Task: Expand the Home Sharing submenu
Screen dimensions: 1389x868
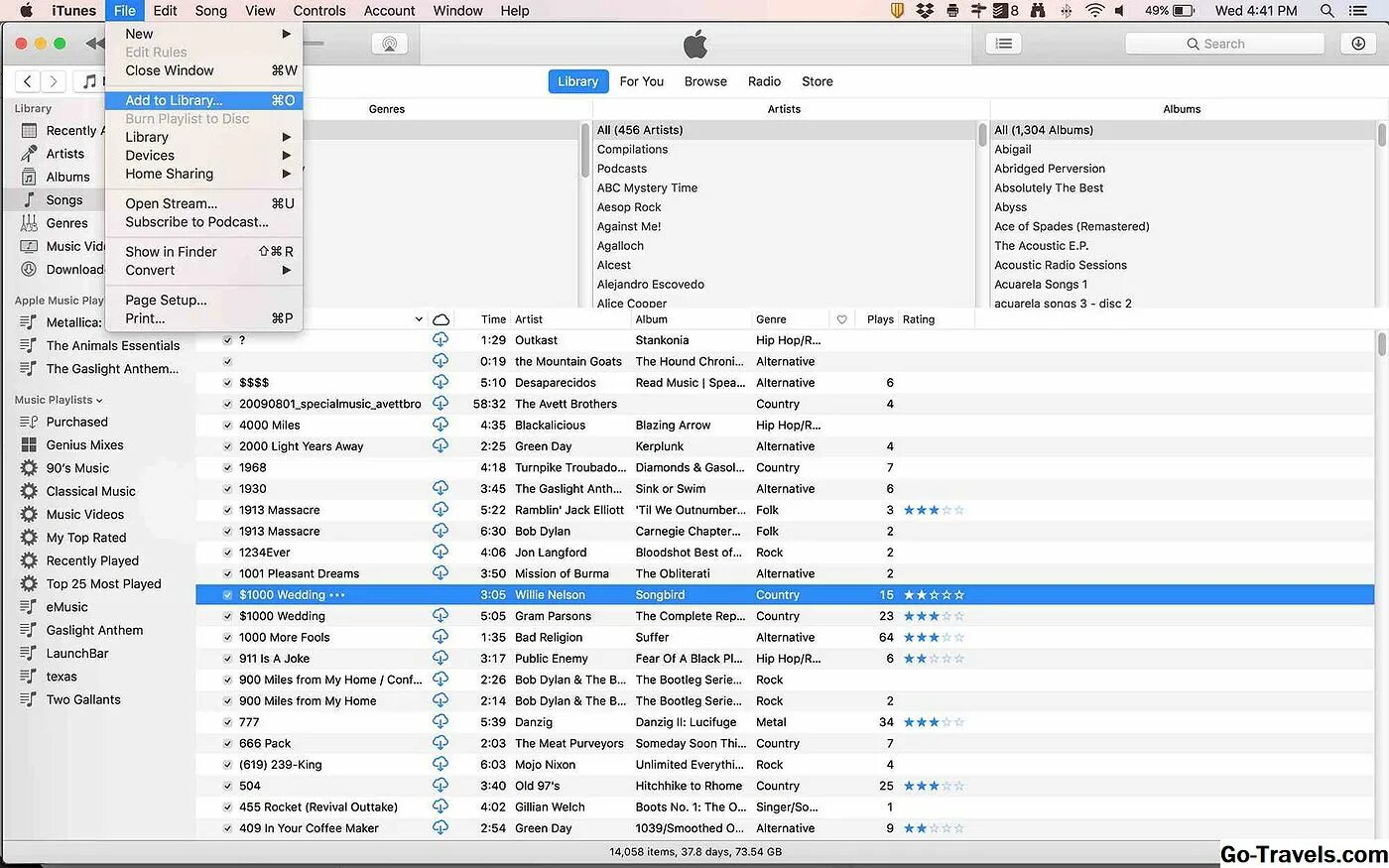Action: pos(287,174)
